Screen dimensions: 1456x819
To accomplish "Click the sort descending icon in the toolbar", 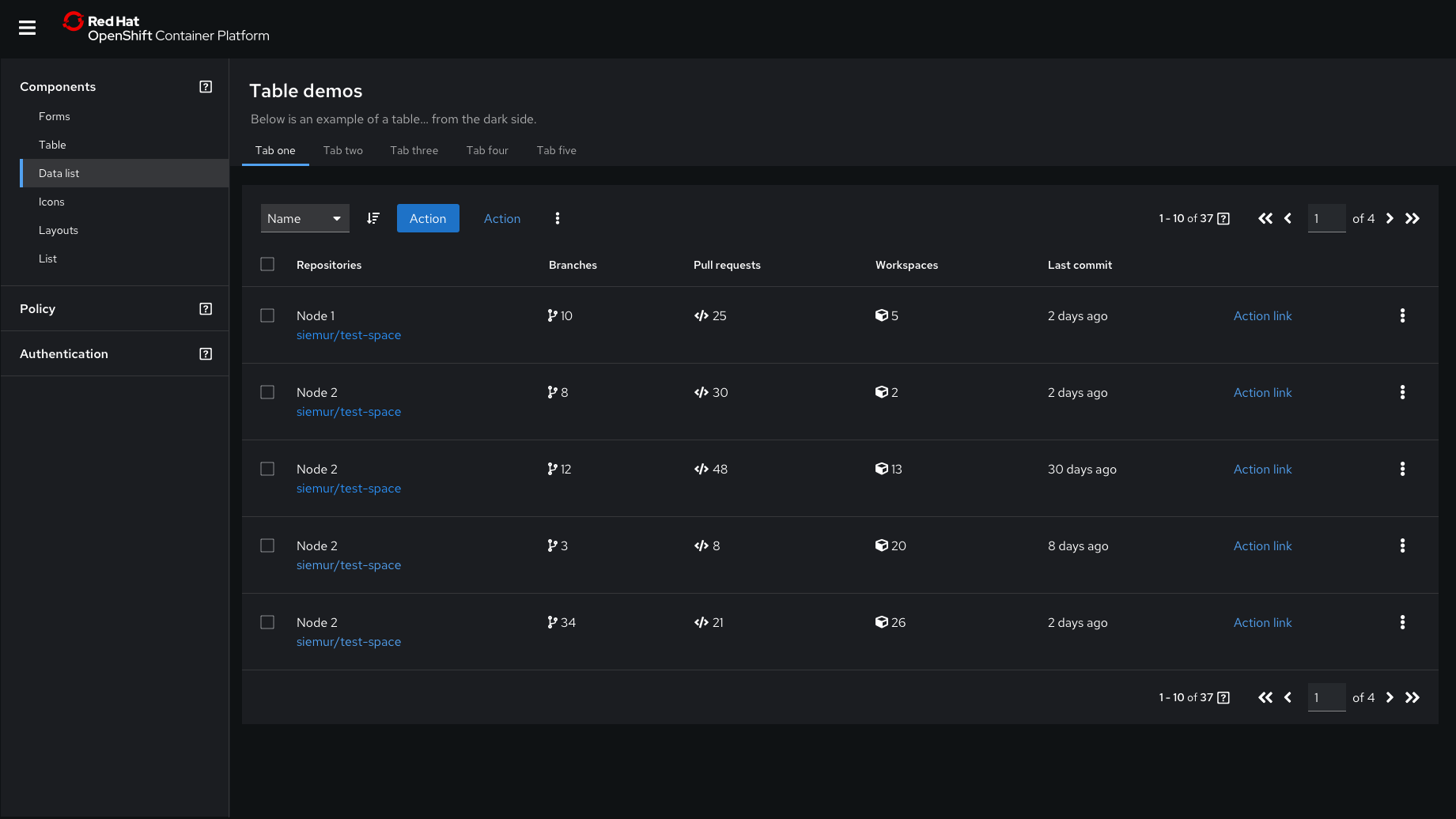I will click(x=373, y=218).
